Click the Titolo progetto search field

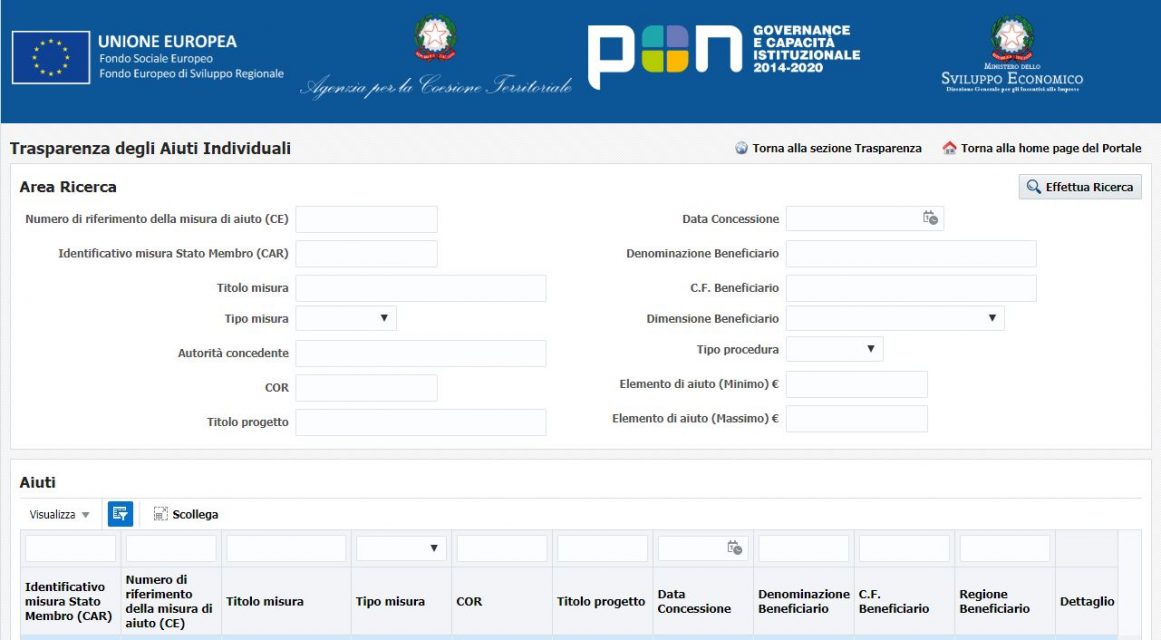point(421,422)
